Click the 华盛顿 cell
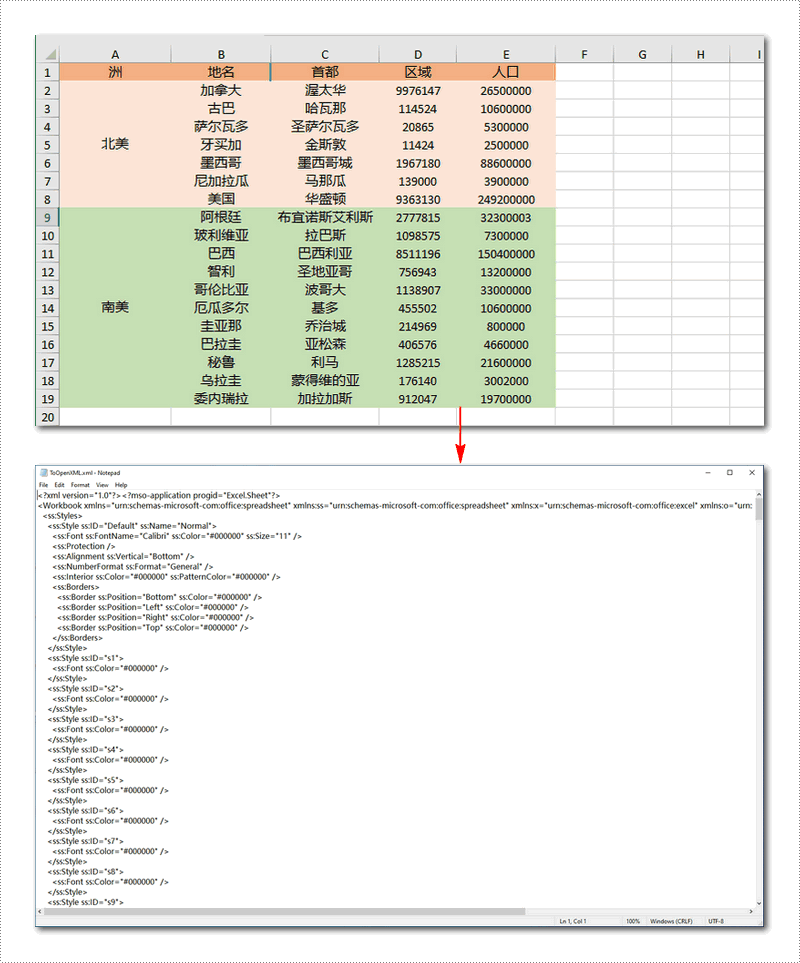The image size is (800, 963). pos(325,199)
